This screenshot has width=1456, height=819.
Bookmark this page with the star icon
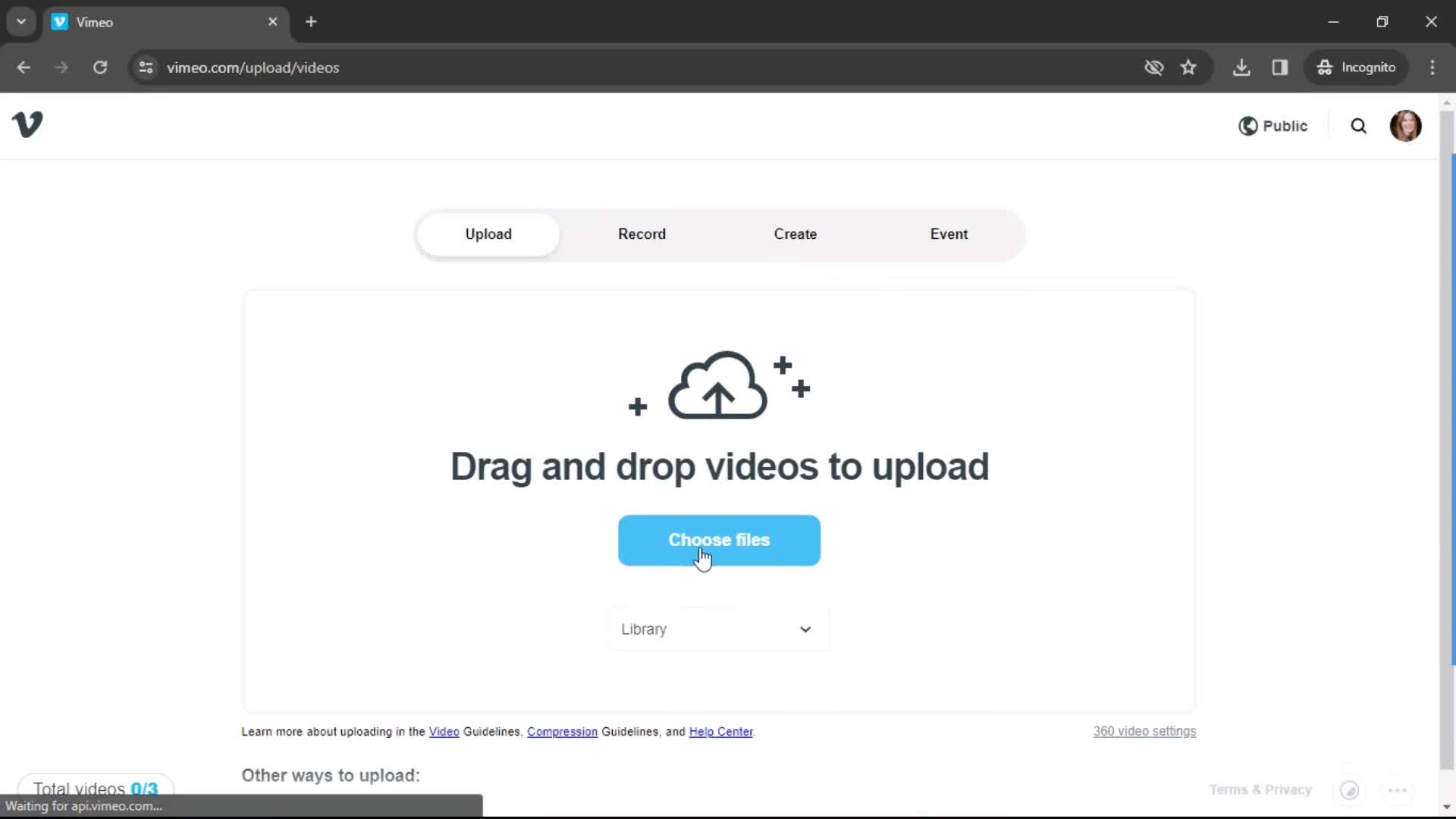tap(1188, 67)
